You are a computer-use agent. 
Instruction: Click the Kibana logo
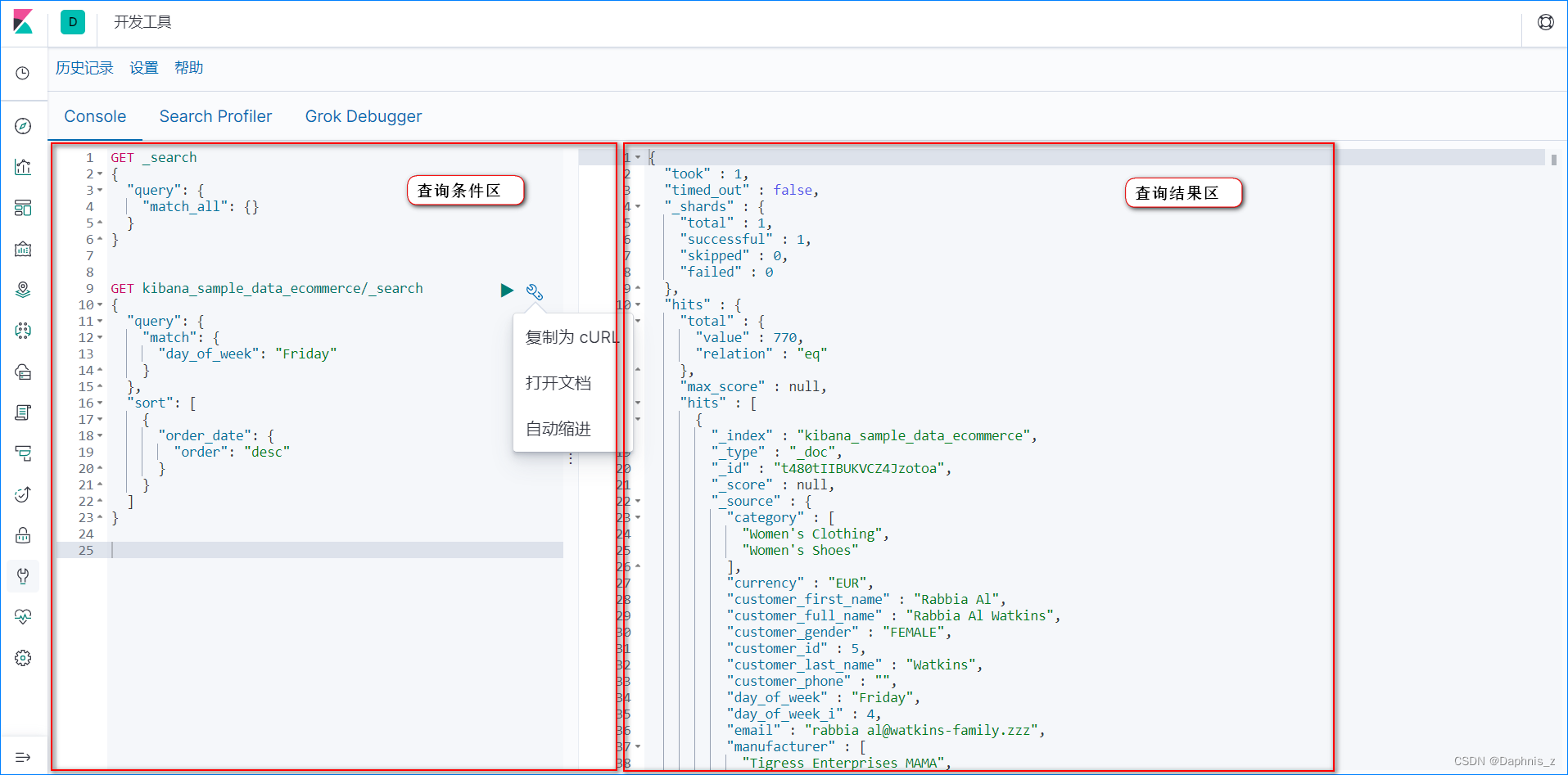coord(23,22)
